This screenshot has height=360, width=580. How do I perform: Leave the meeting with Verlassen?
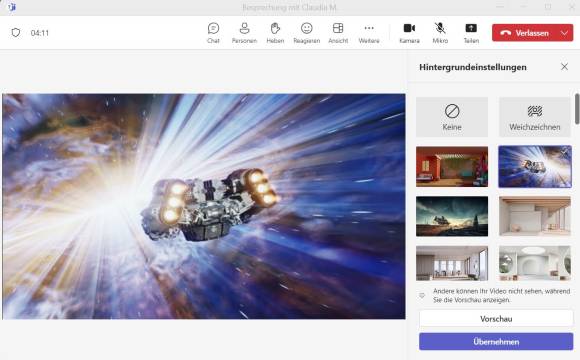[525, 33]
